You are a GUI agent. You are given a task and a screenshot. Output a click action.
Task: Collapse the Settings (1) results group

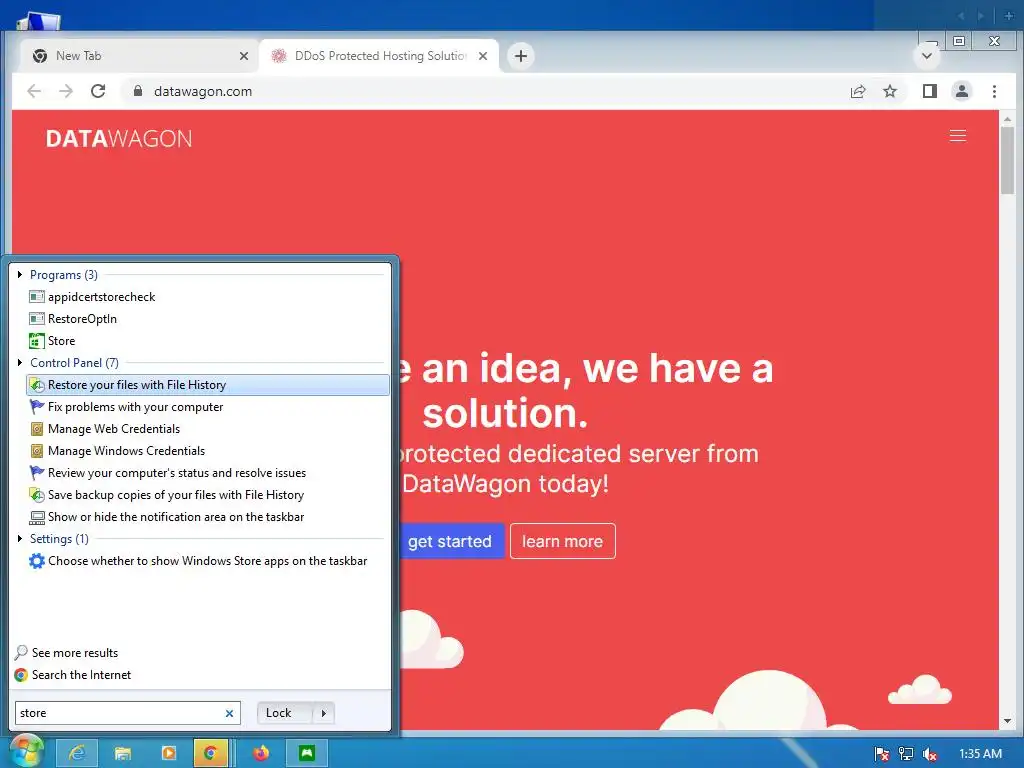click(20, 539)
